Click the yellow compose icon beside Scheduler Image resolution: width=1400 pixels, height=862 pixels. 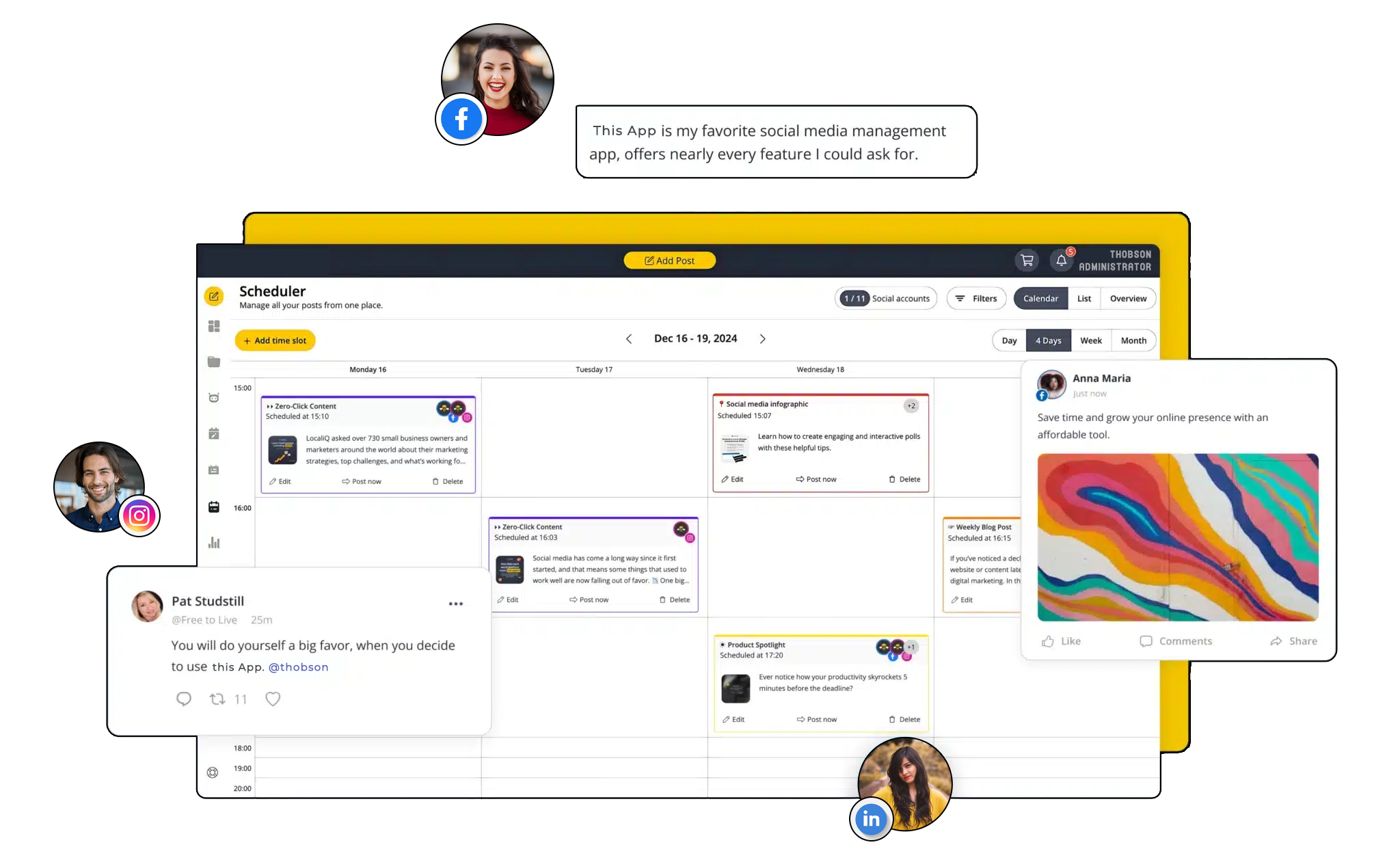(214, 296)
